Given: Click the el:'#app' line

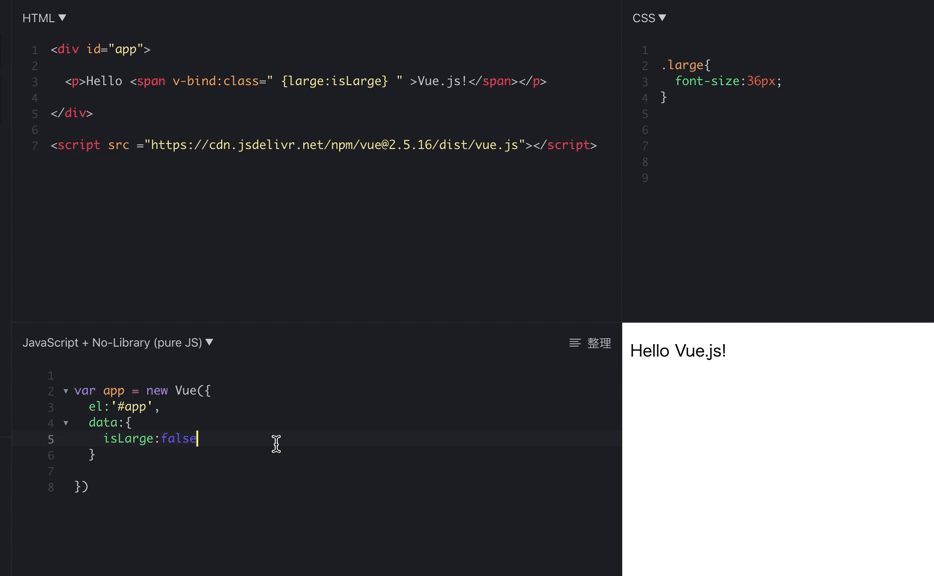Looking at the screenshot, I should point(123,407).
